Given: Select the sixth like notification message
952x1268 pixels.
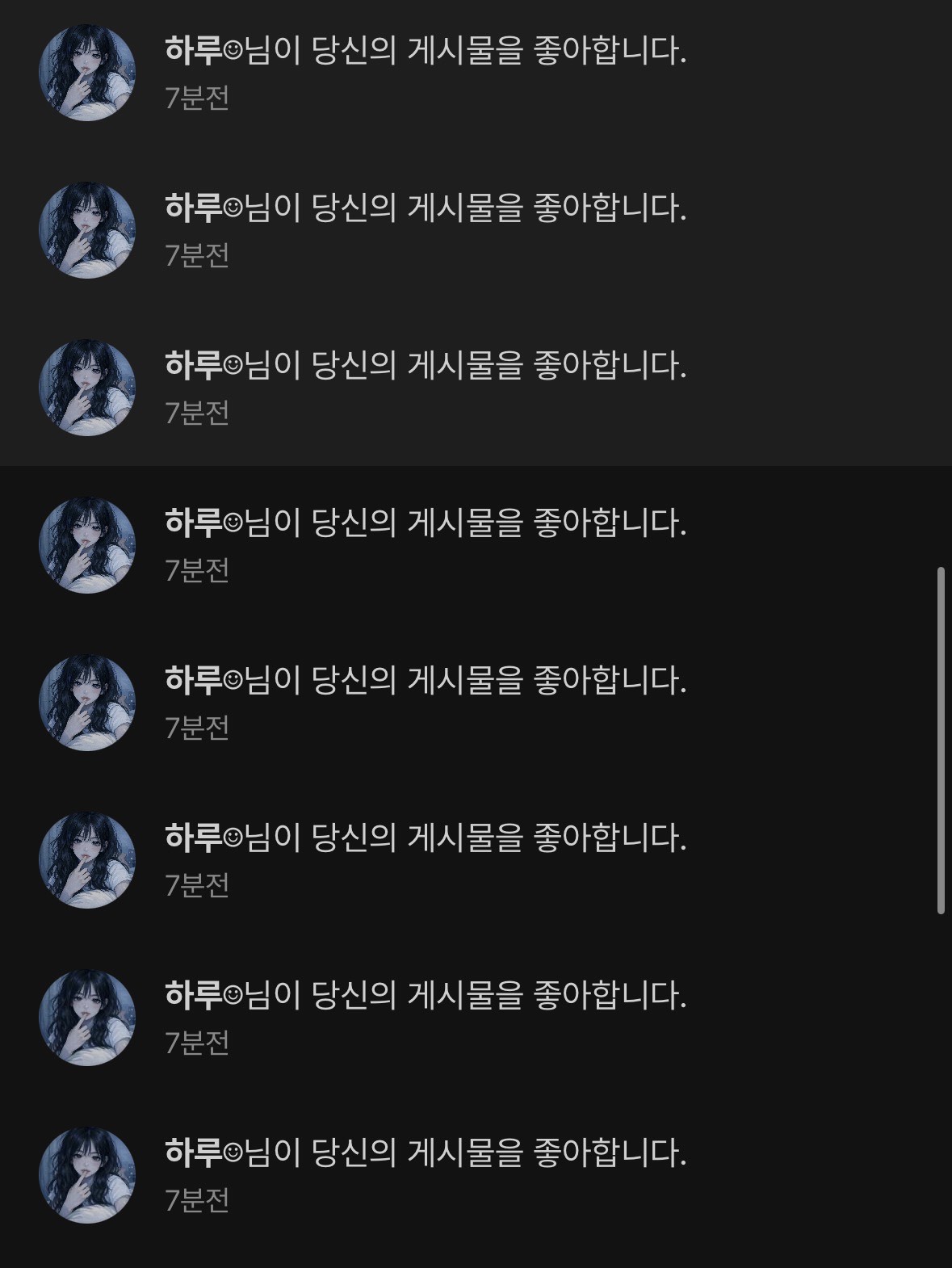Looking at the screenshot, I should pyautogui.click(x=426, y=839).
